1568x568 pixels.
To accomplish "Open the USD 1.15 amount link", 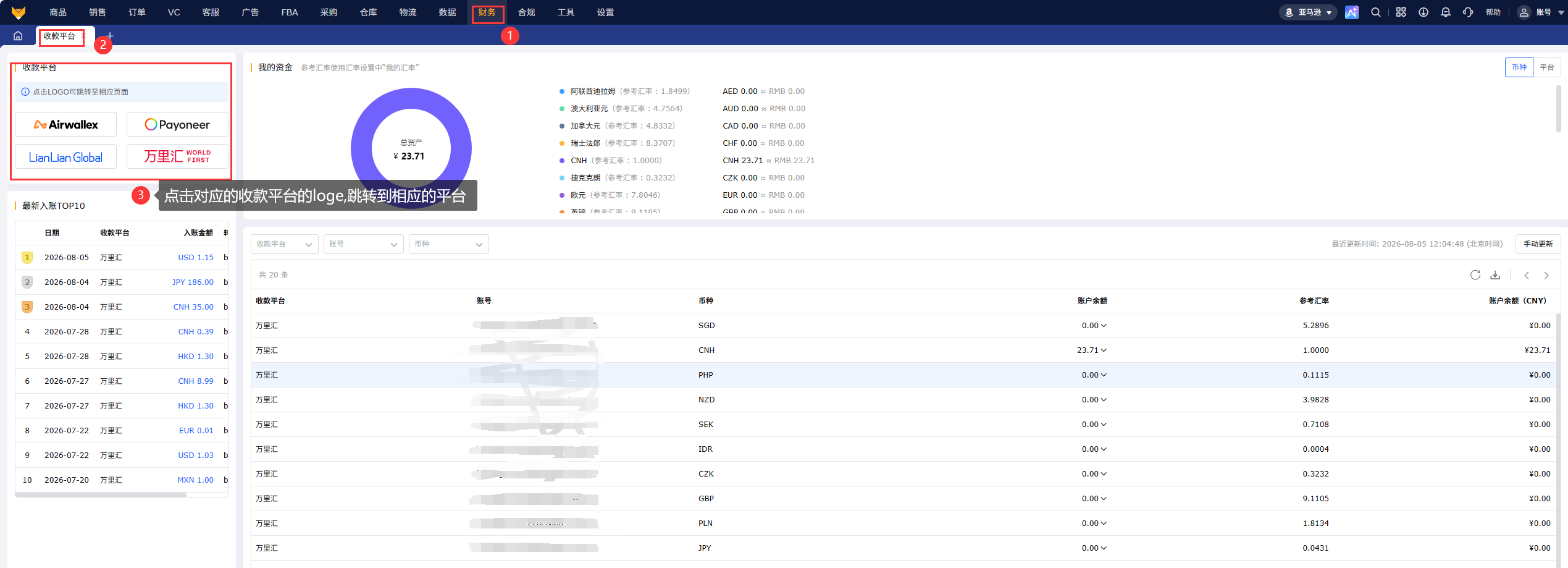I will [x=196, y=258].
